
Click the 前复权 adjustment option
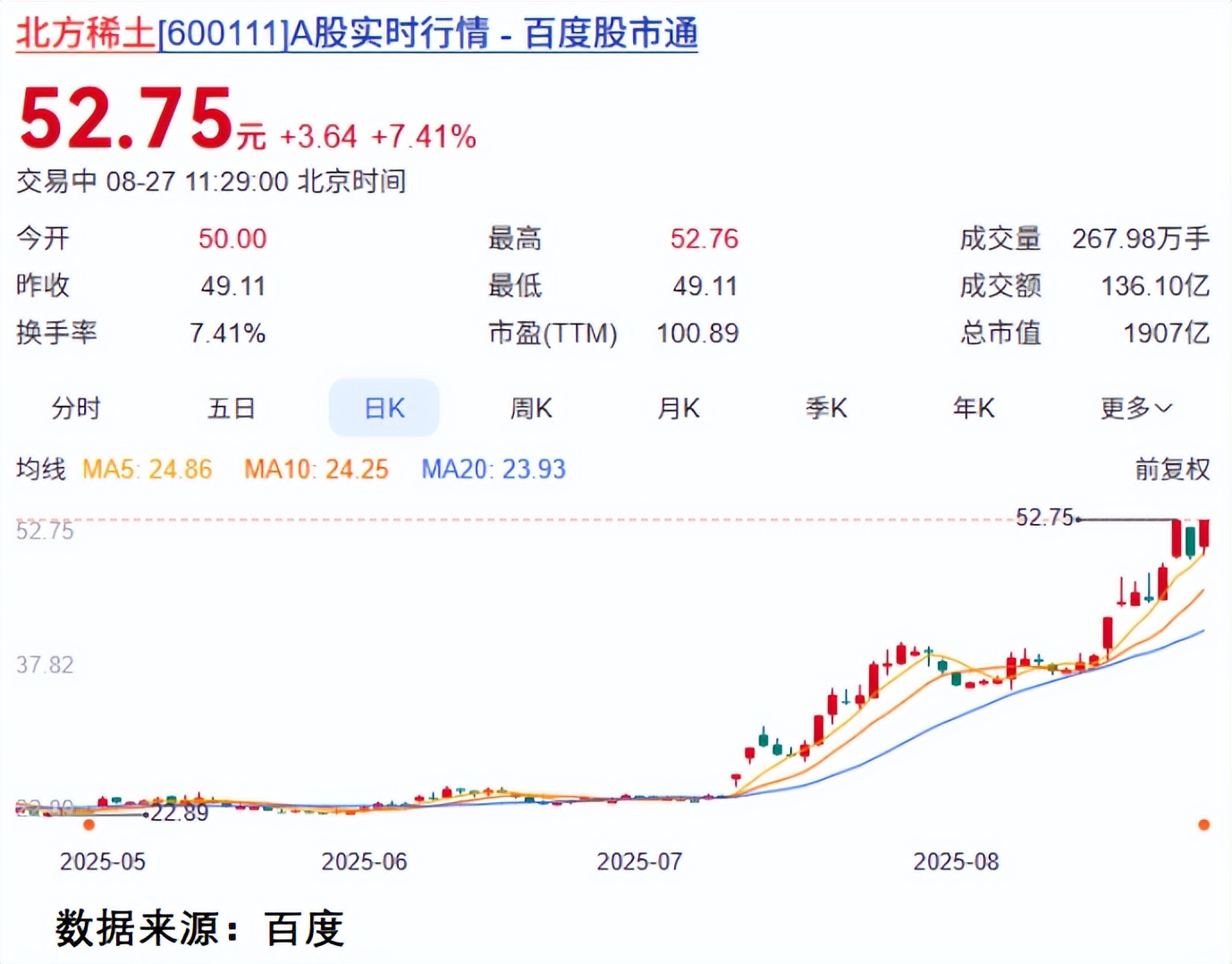click(x=1171, y=469)
